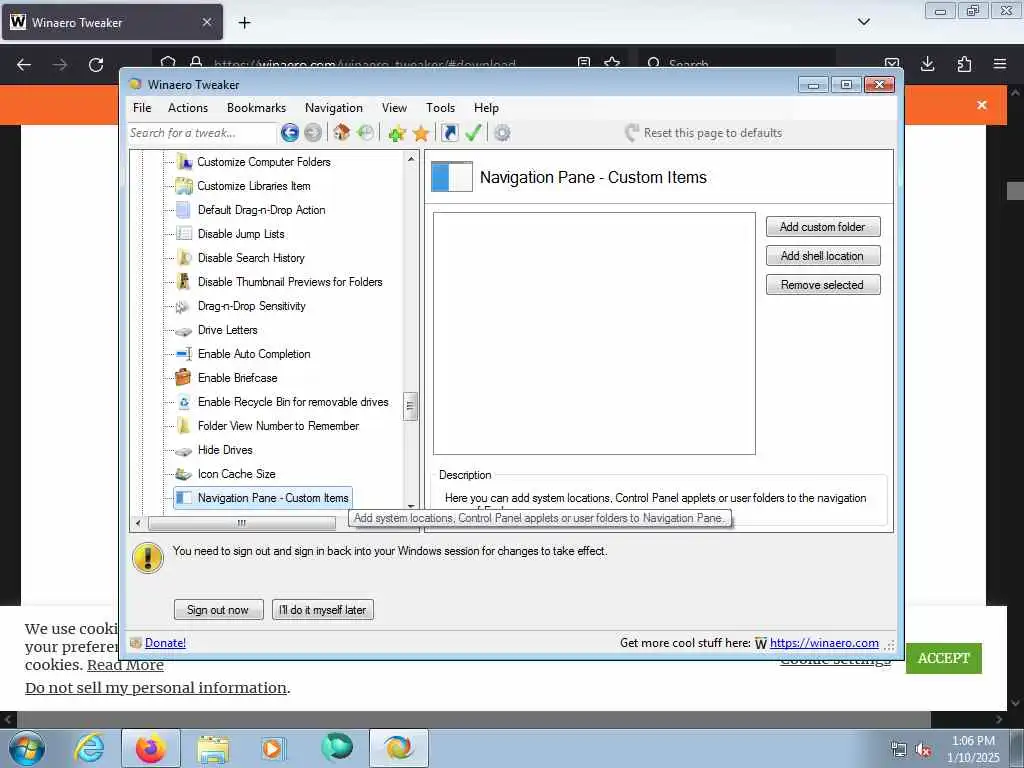Screen dimensions: 1024x768
Task: Click the empty custom items list box
Action: 594,333
